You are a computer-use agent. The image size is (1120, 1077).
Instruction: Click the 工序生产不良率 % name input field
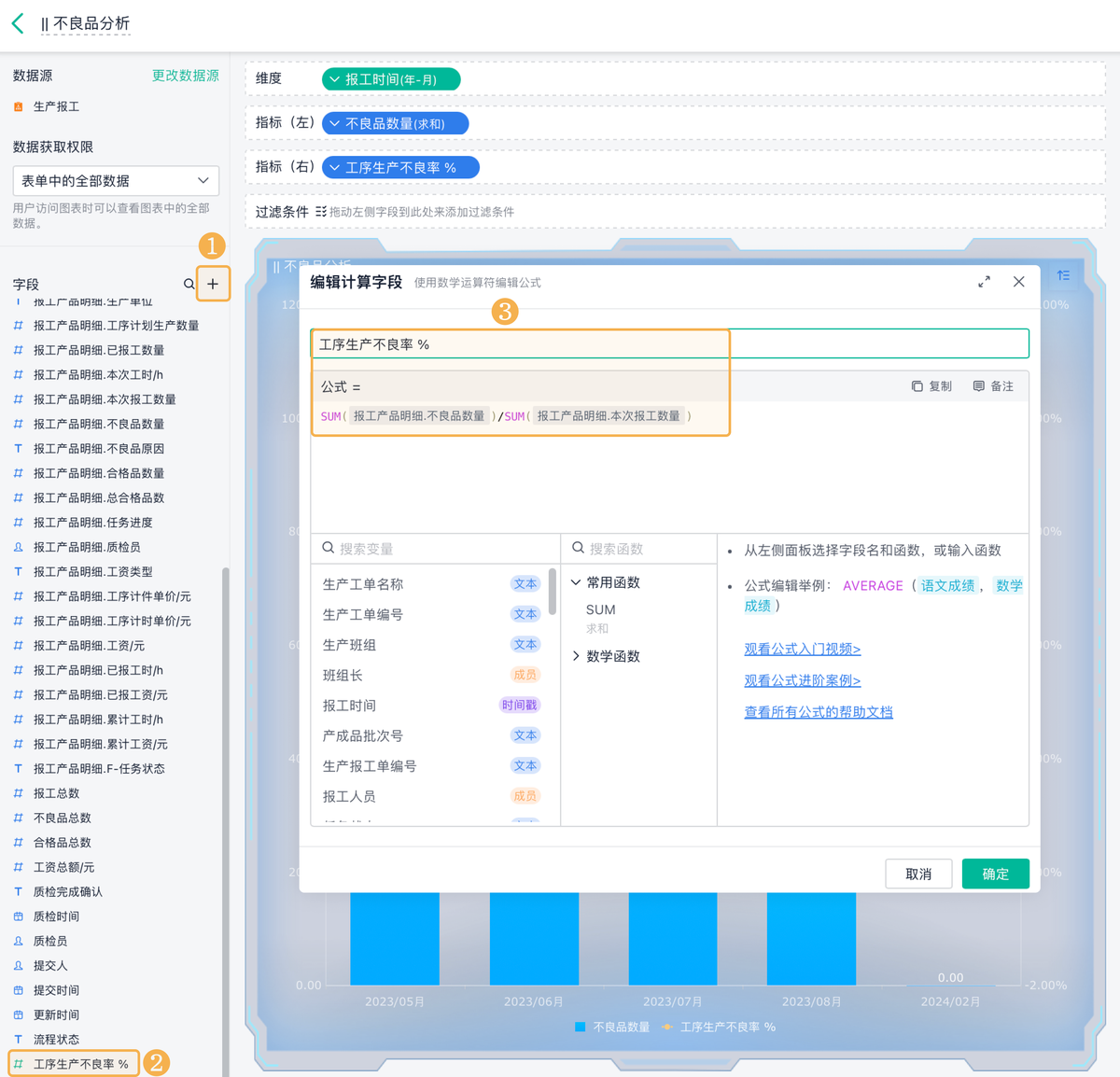point(519,343)
